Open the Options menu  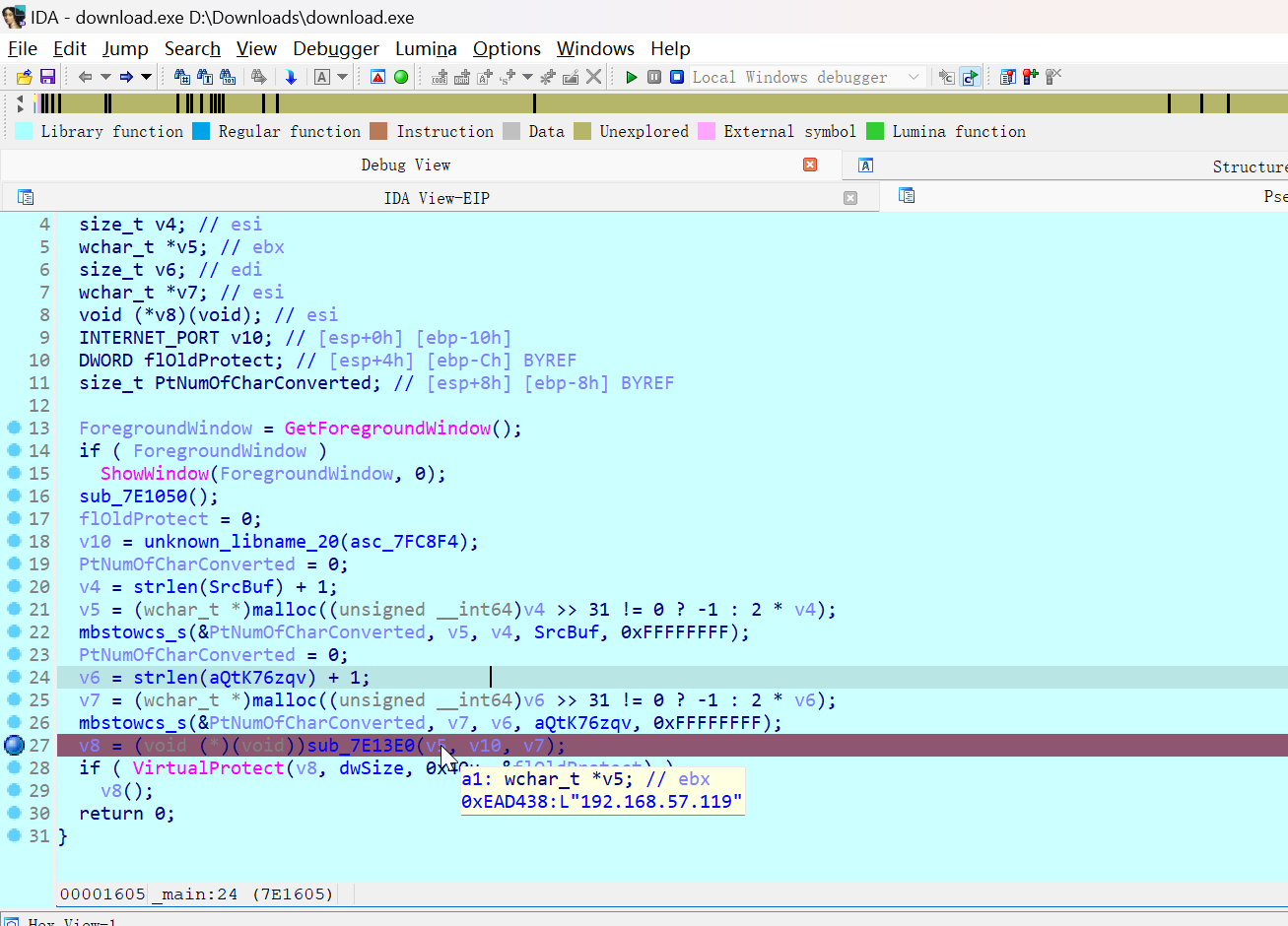click(x=507, y=48)
